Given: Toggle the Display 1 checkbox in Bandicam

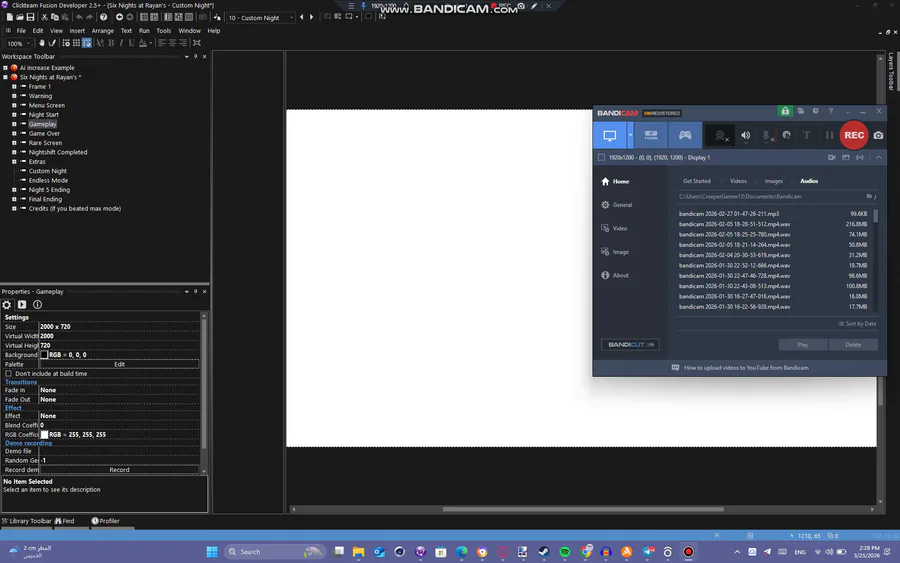Looking at the screenshot, I should [601, 157].
